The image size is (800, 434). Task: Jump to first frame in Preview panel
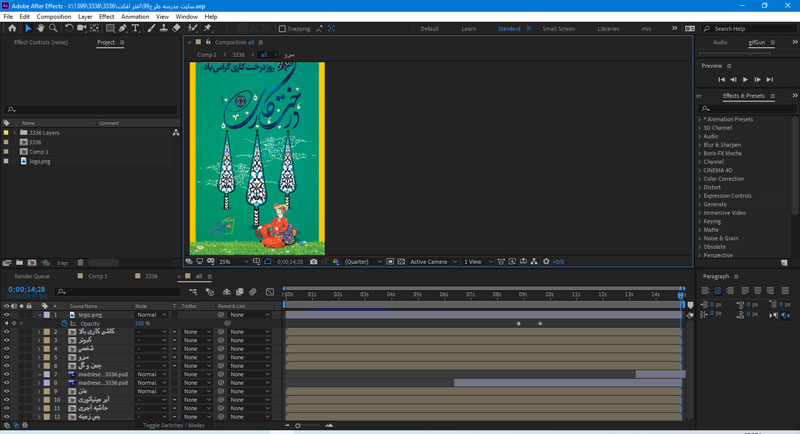[x=721, y=80]
